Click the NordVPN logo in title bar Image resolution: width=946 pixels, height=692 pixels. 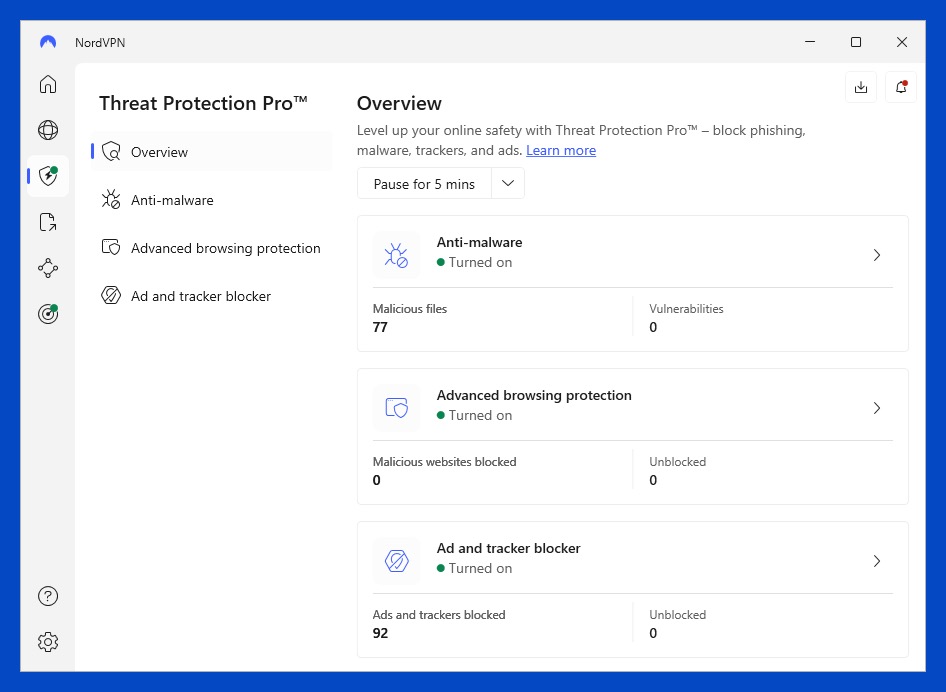[48, 42]
